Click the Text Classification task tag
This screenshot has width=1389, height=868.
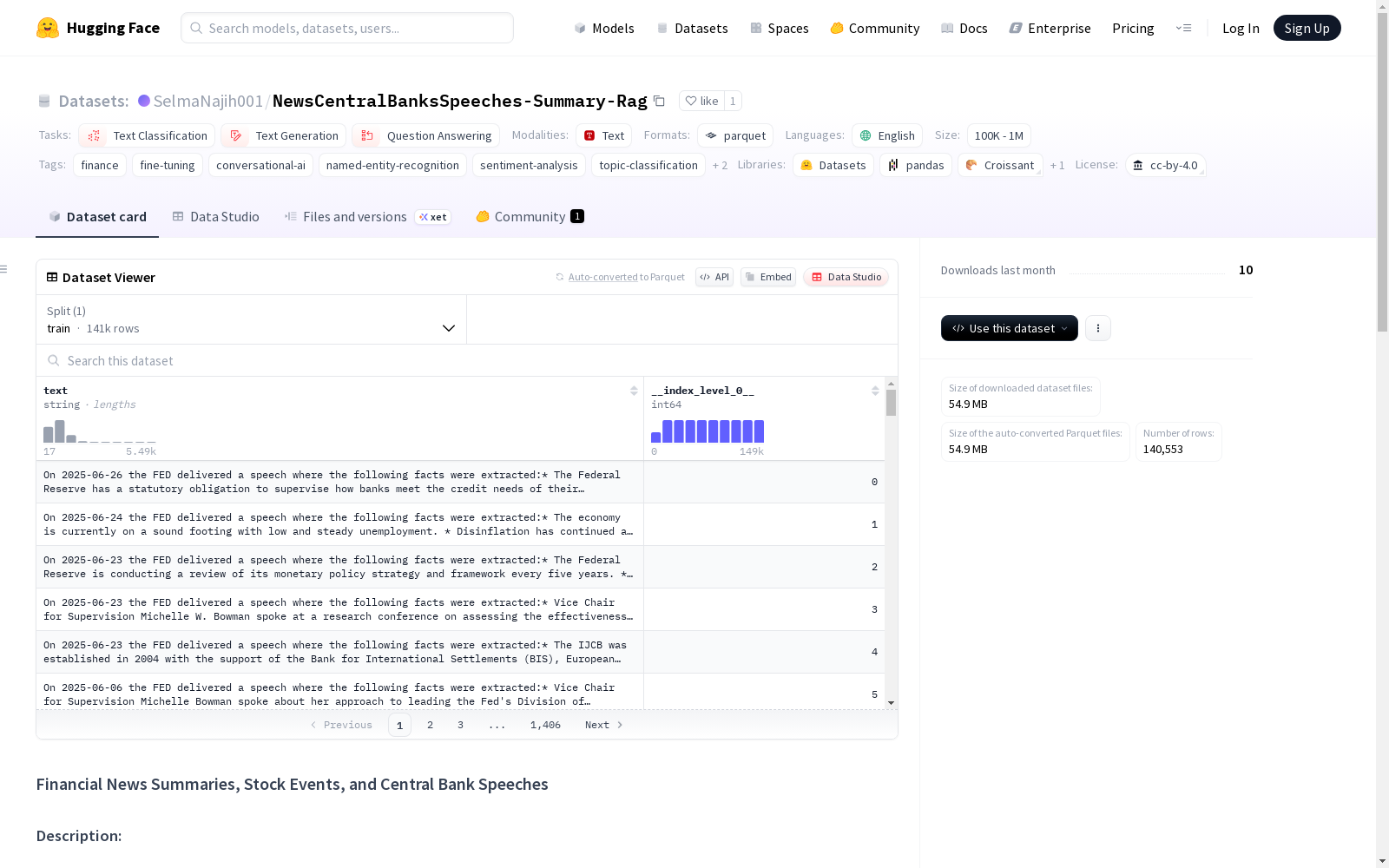[x=147, y=135]
